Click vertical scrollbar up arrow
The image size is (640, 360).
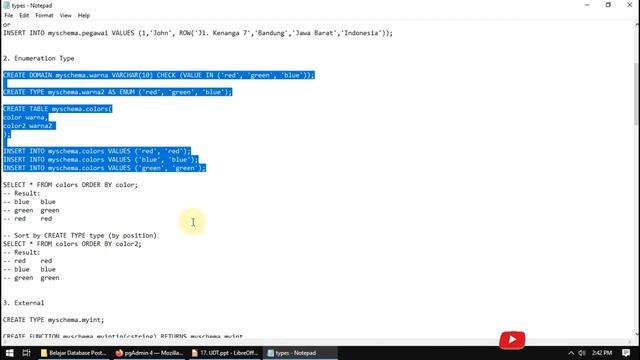point(636,24)
